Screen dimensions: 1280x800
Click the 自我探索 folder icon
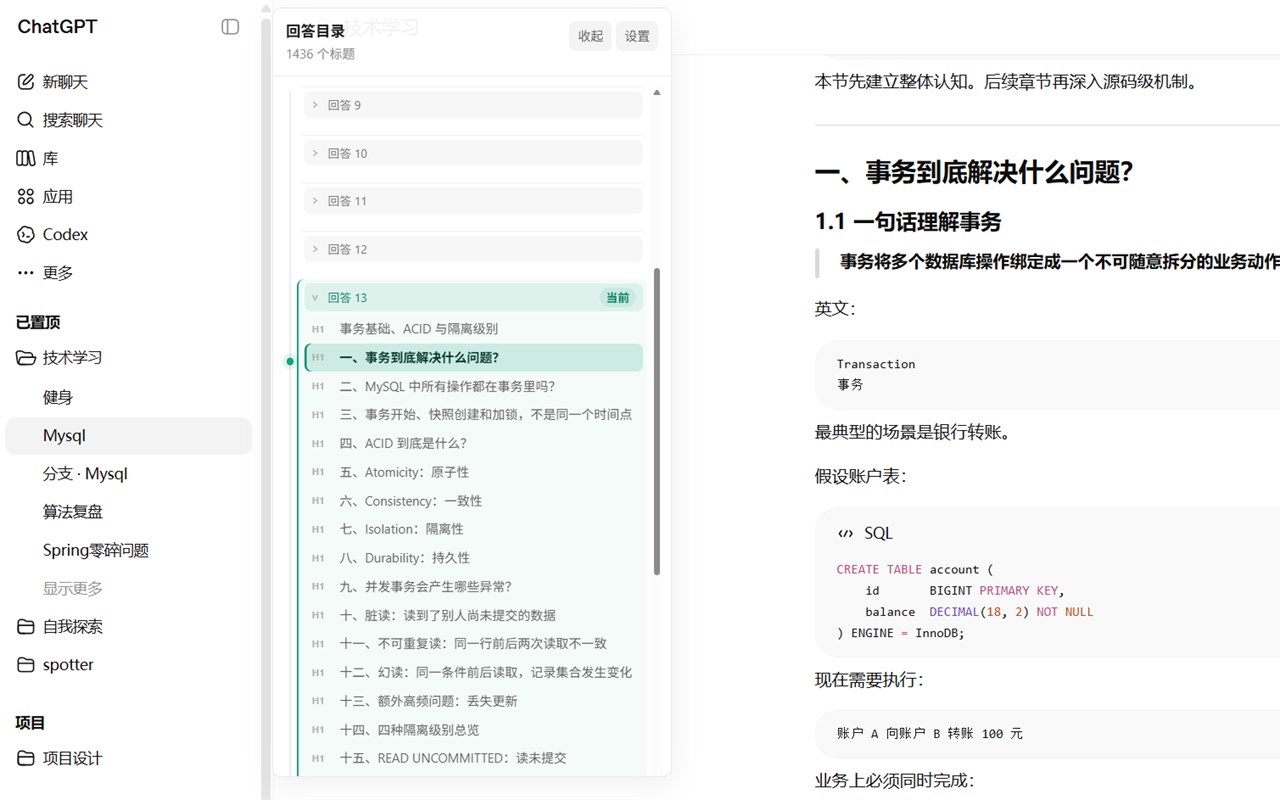tap(26, 627)
